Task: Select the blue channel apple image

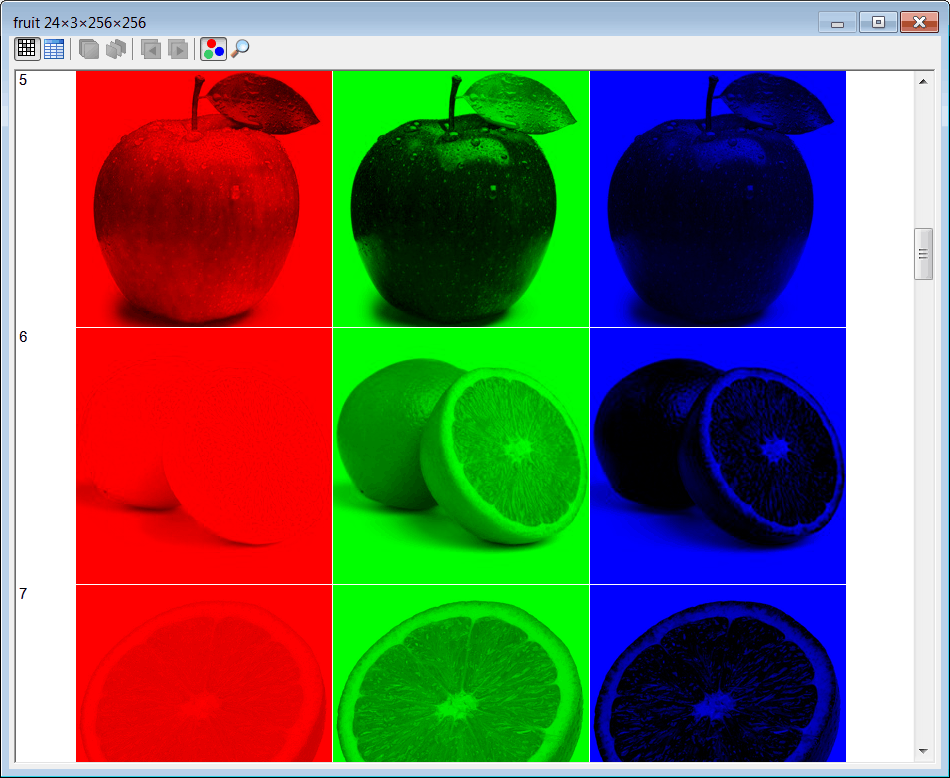Action: click(x=718, y=199)
